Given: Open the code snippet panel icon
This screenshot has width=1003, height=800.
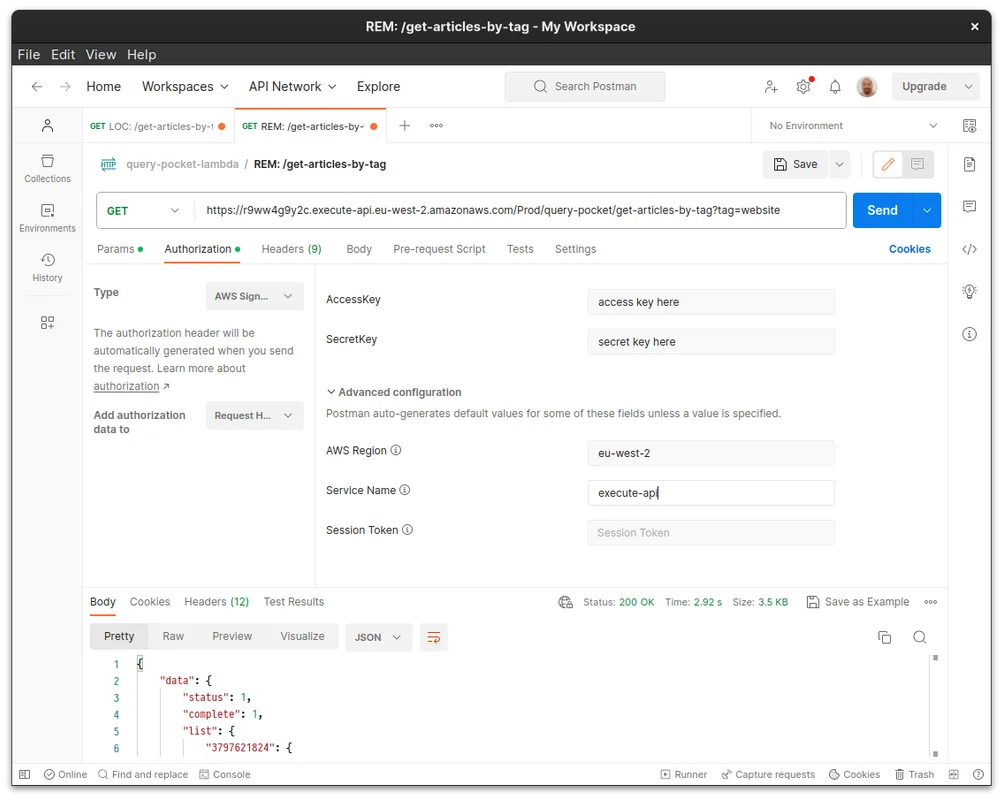Looking at the screenshot, I should pos(969,249).
